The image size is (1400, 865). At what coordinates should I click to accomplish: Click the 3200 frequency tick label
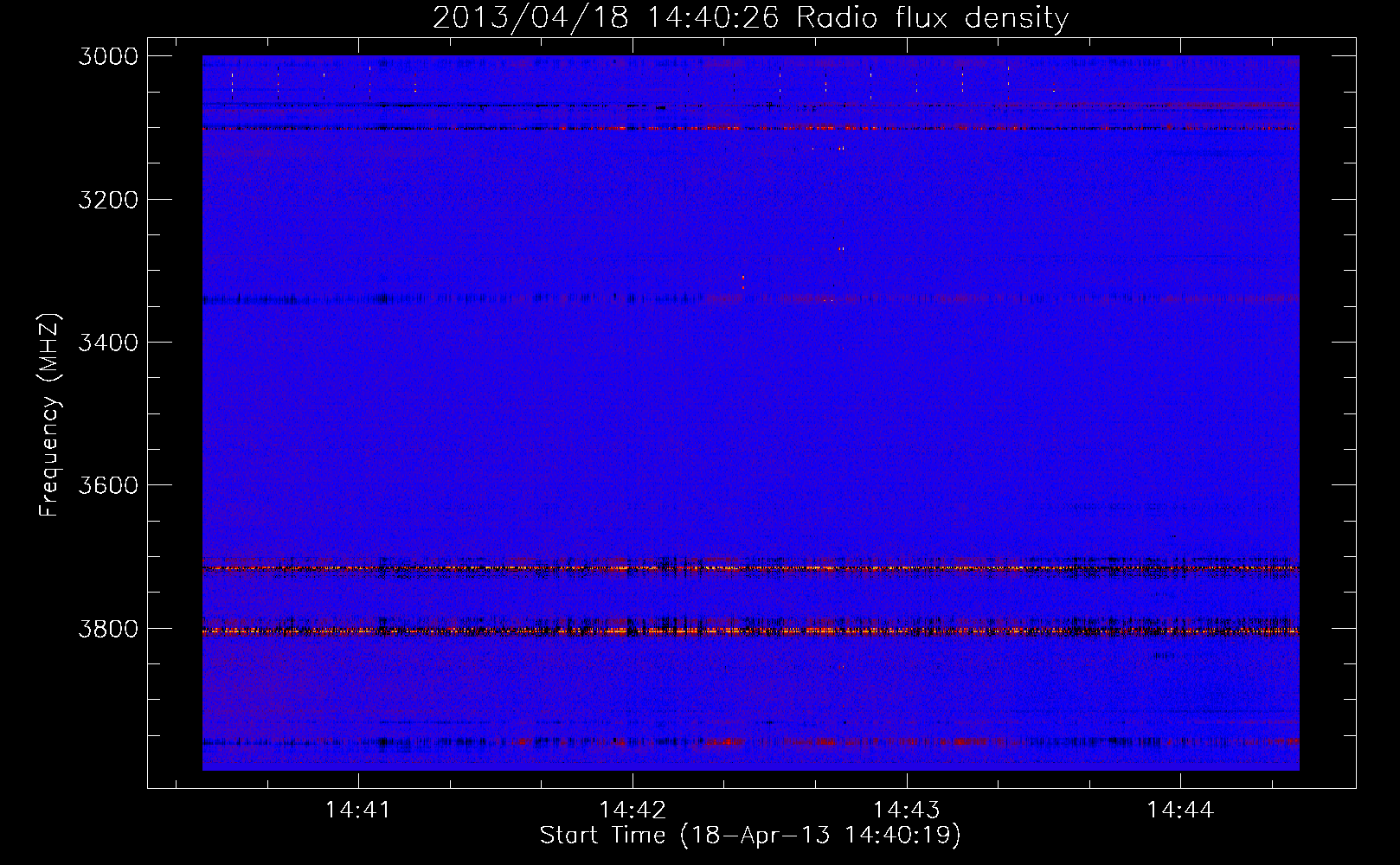tap(108, 200)
